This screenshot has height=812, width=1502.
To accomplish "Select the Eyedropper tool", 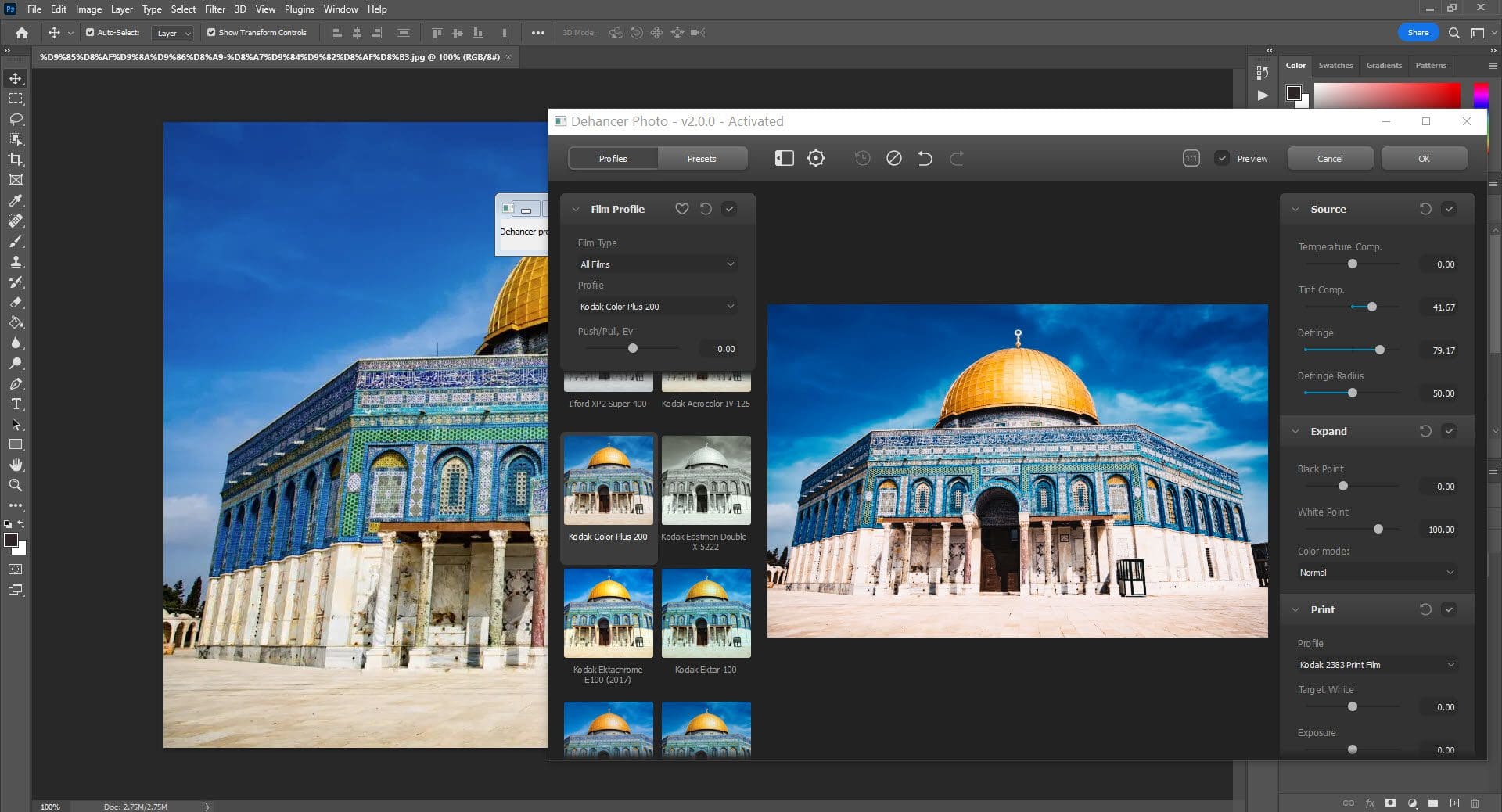I will coord(16,200).
